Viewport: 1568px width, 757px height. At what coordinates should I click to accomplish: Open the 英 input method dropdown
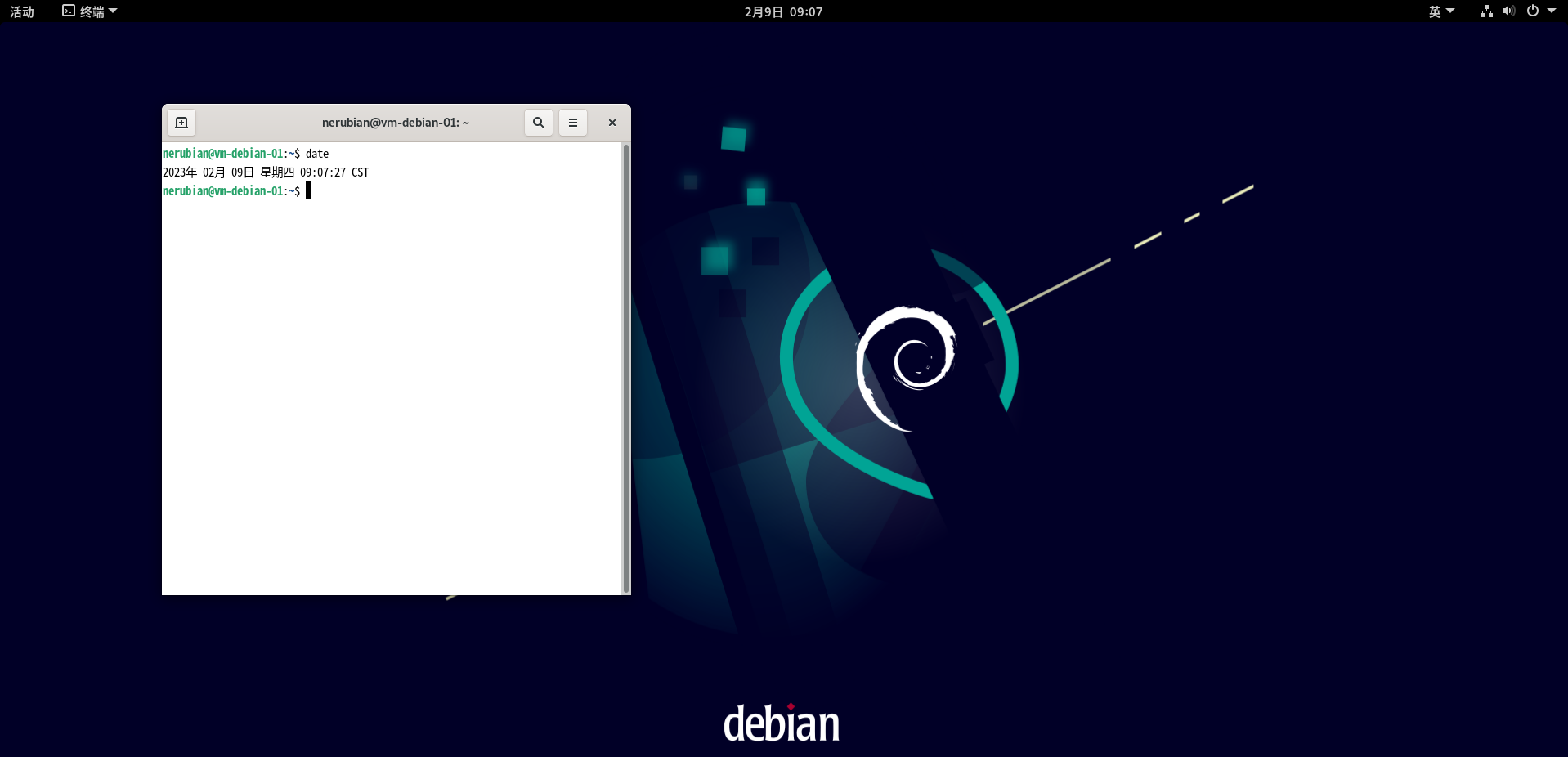click(1442, 11)
